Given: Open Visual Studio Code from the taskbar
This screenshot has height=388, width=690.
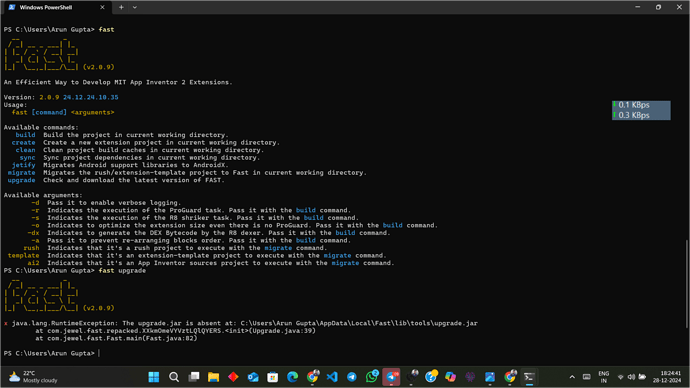Looking at the screenshot, I should click(332, 377).
